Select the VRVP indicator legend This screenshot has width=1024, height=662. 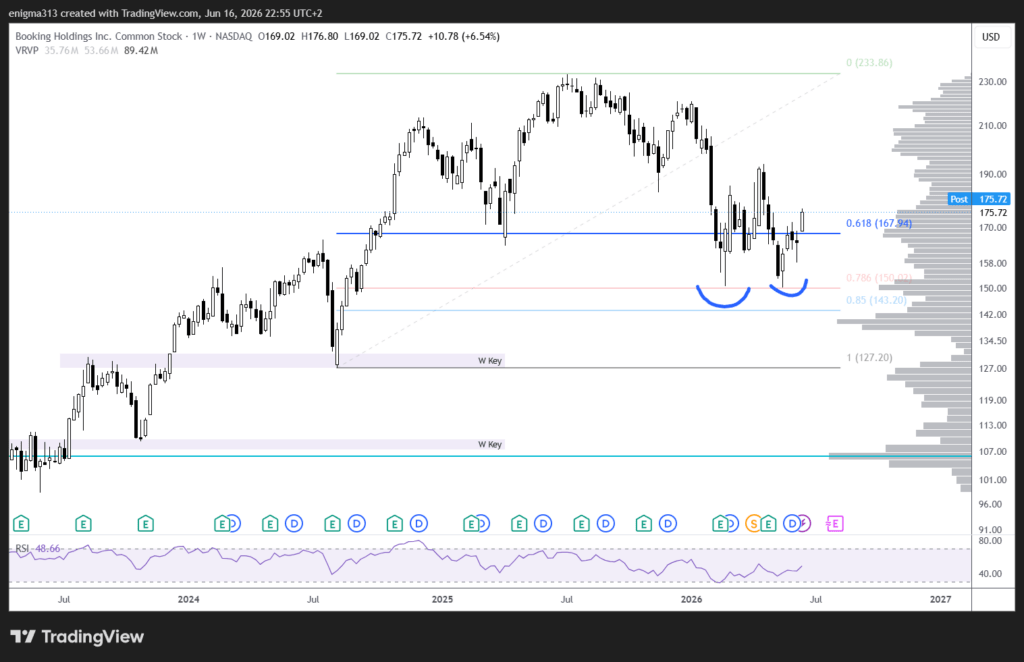[27, 50]
